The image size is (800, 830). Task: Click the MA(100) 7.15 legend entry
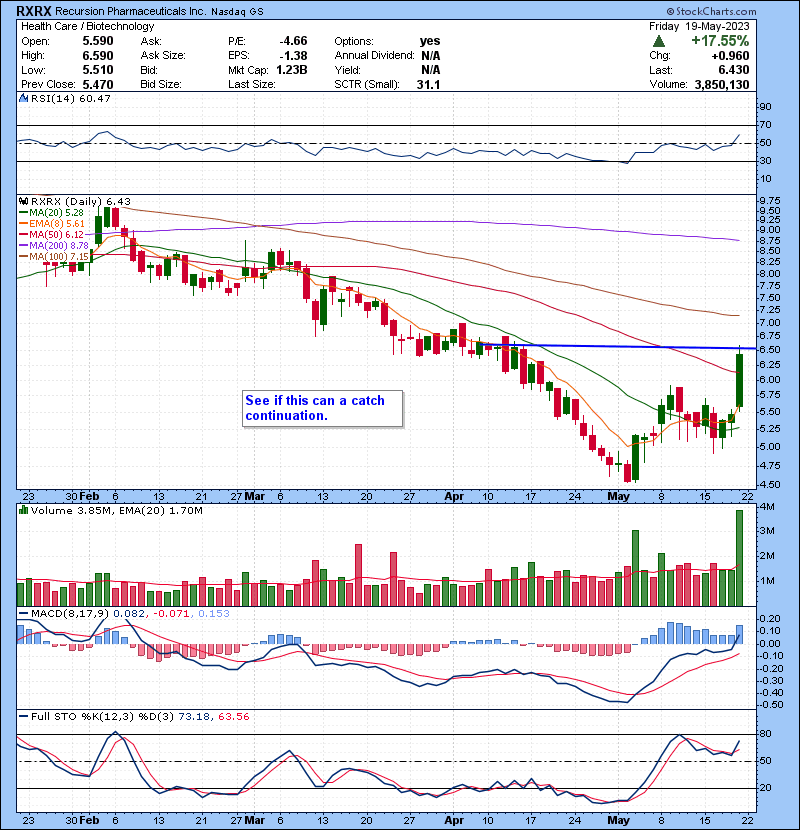pyautogui.click(x=54, y=257)
